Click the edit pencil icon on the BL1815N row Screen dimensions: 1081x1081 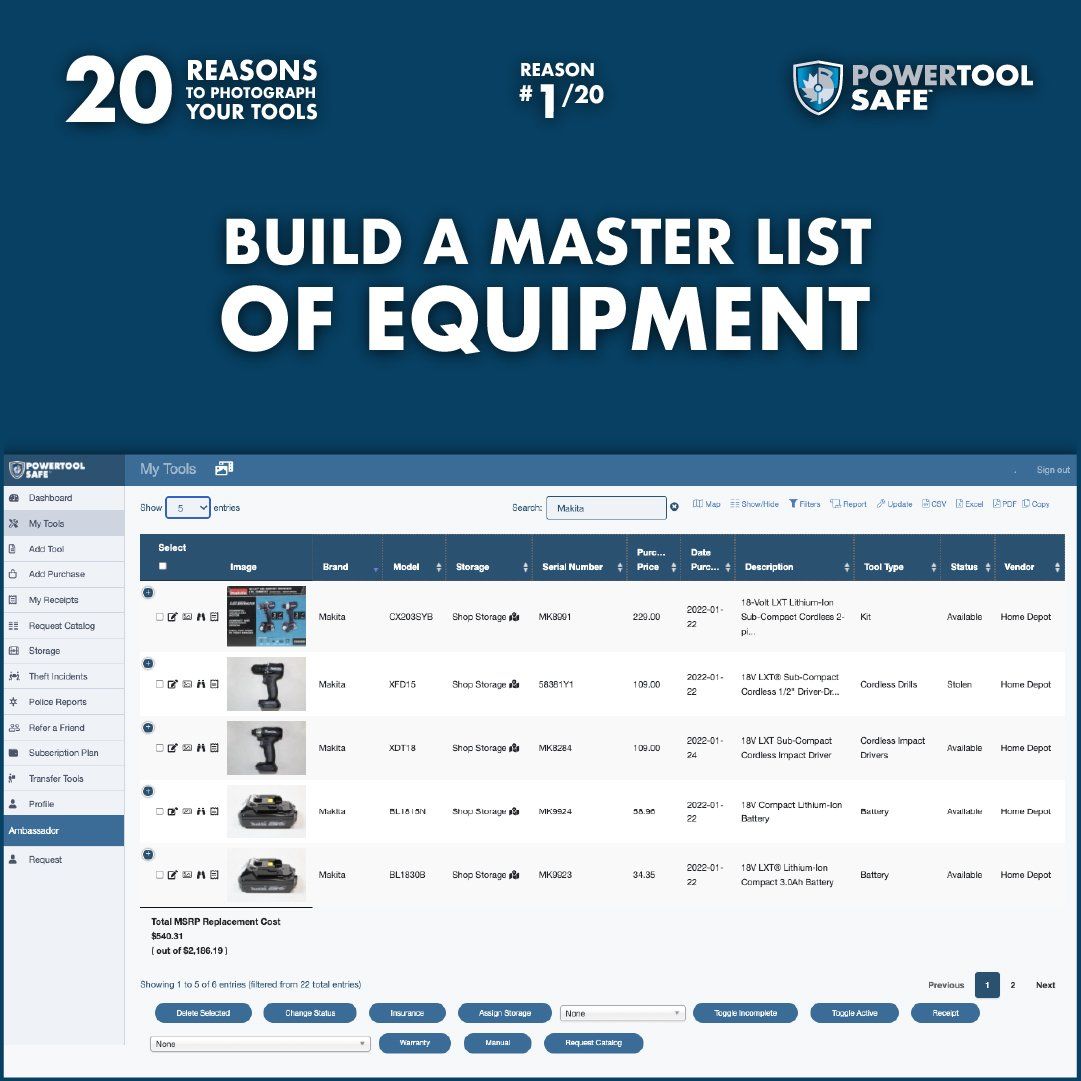(x=173, y=811)
